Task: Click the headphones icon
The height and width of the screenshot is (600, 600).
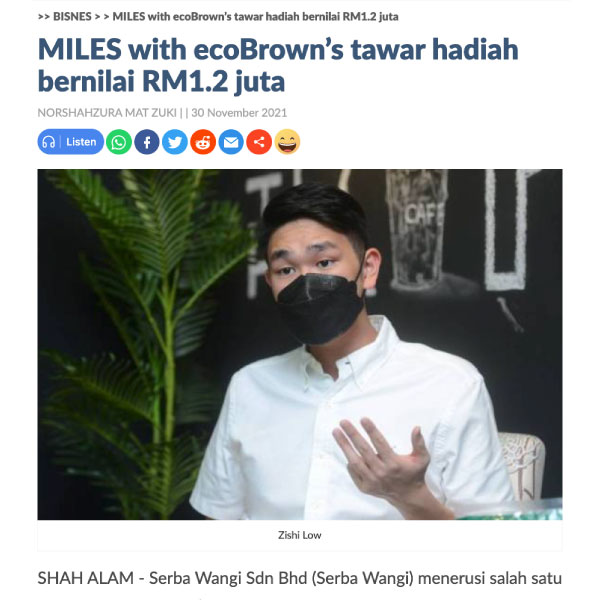Action: coord(49,142)
